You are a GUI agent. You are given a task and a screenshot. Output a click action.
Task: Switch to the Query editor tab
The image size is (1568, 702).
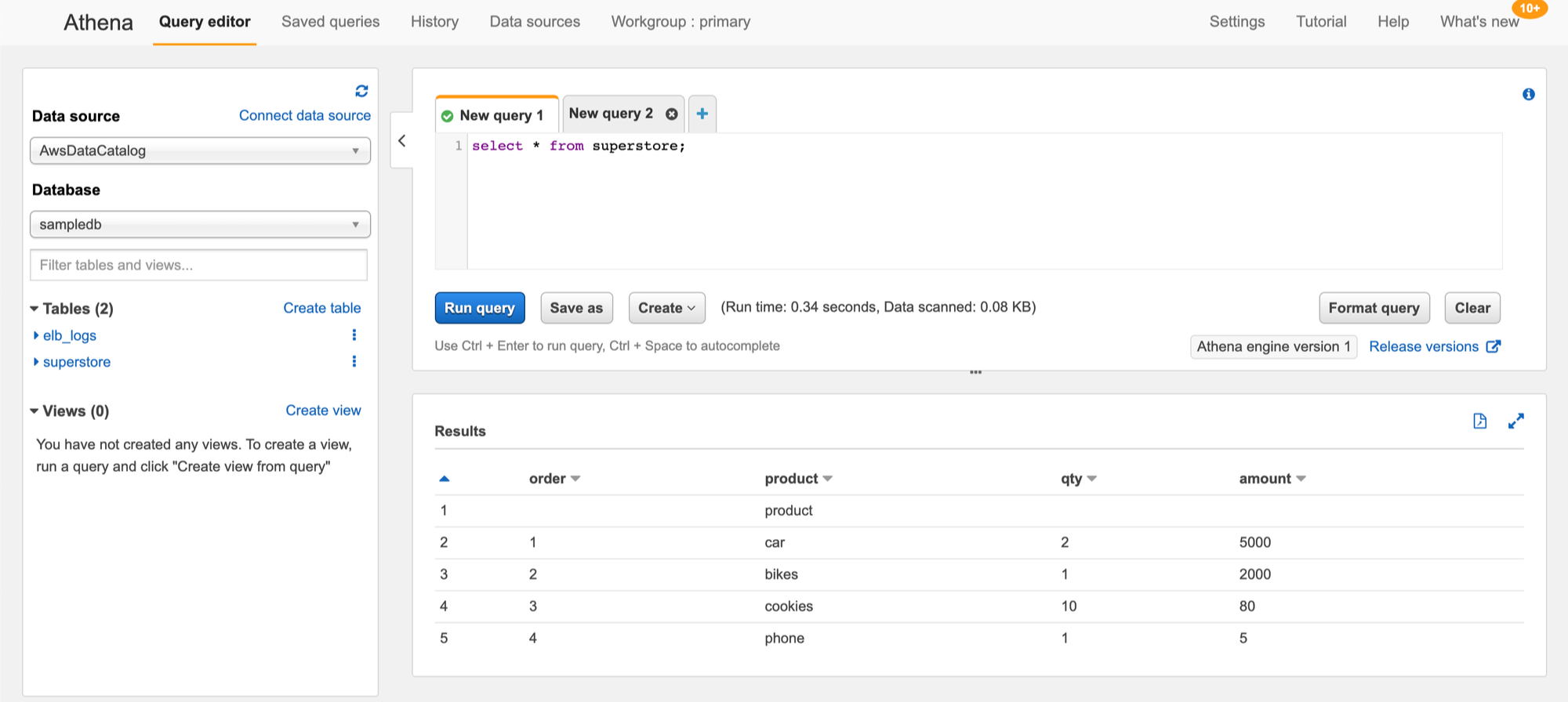click(205, 22)
